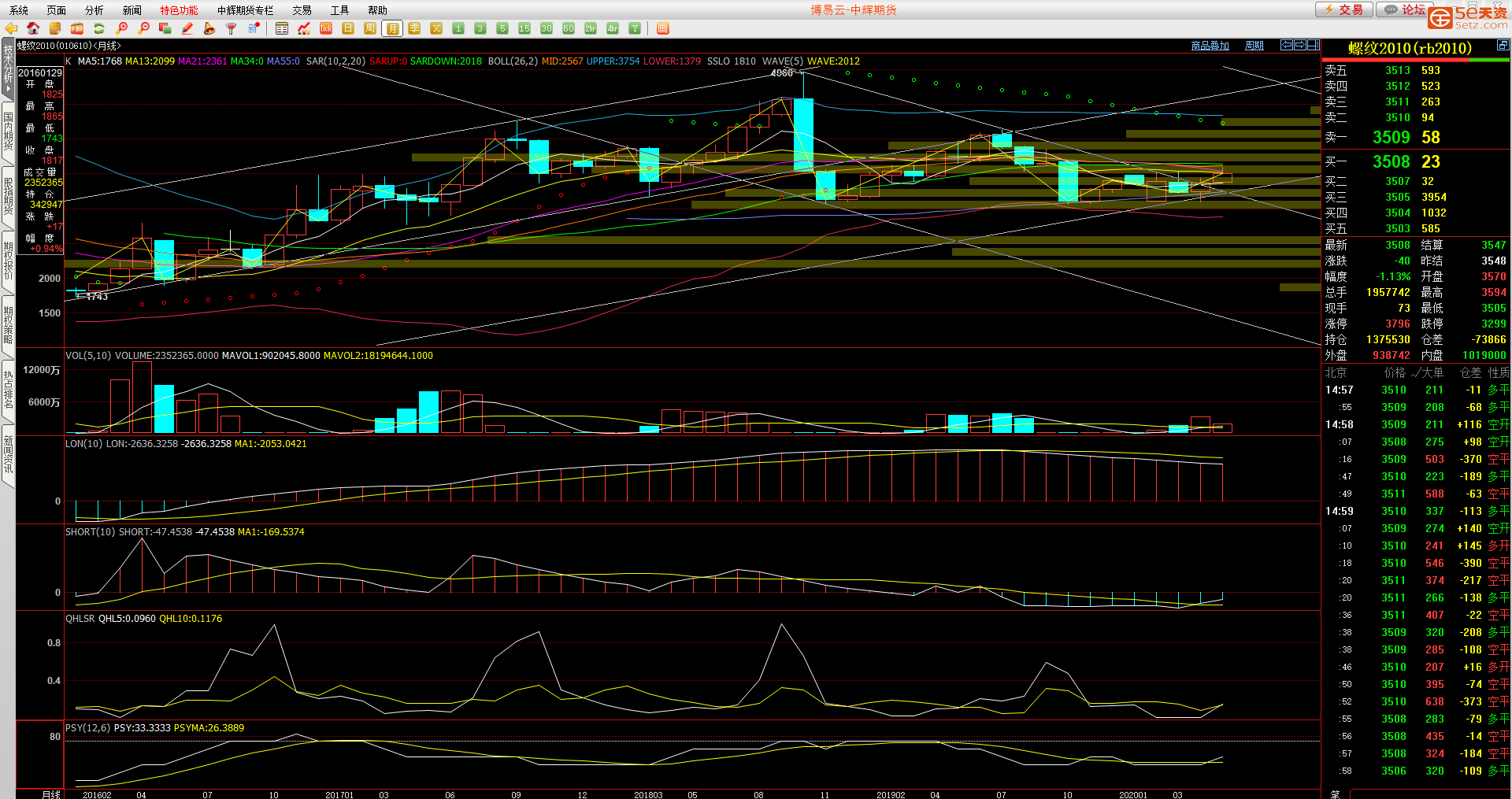Click the zoom-in magnifier icon
1512x799 pixels.
pos(121,28)
